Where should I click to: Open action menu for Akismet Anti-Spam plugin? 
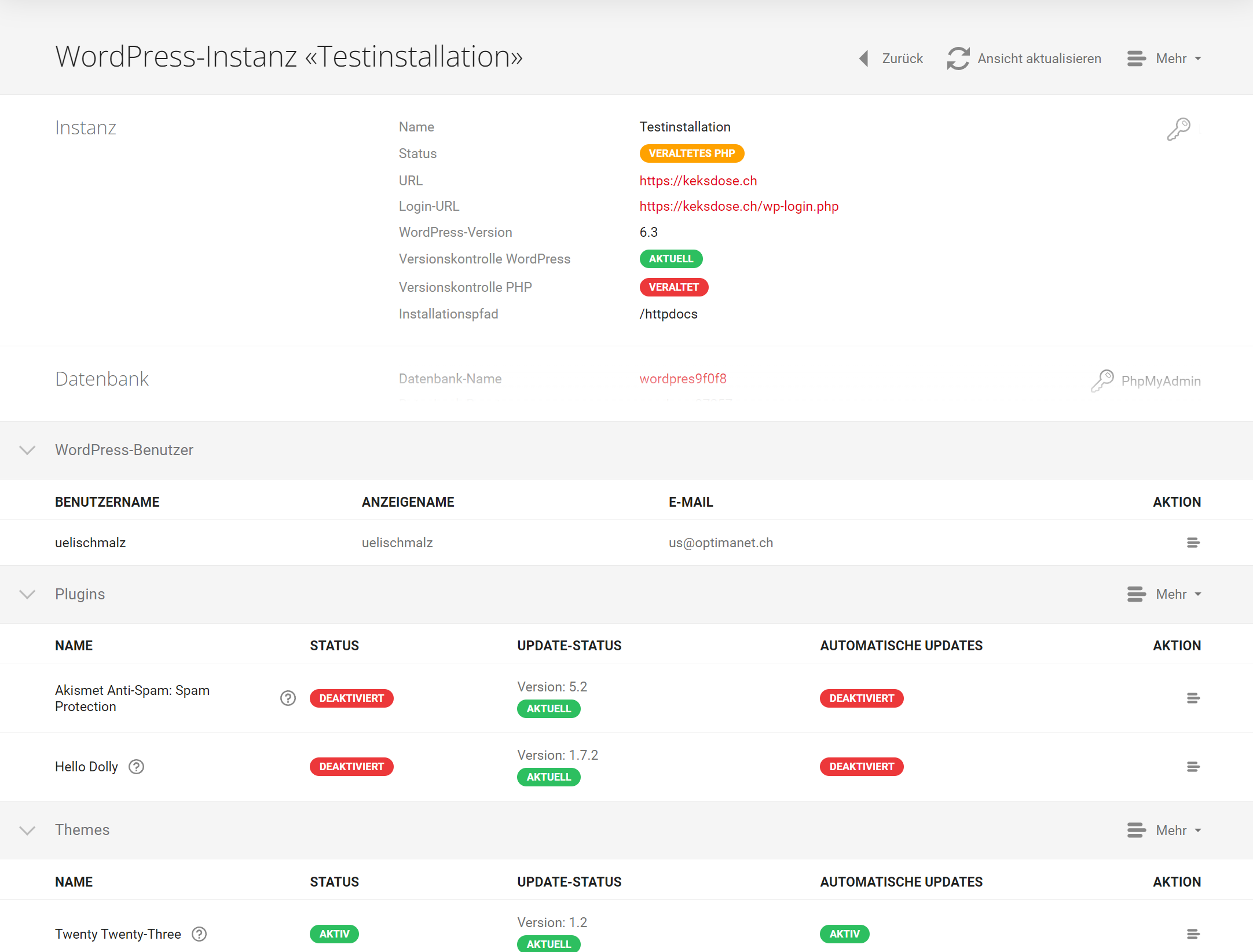click(1193, 698)
